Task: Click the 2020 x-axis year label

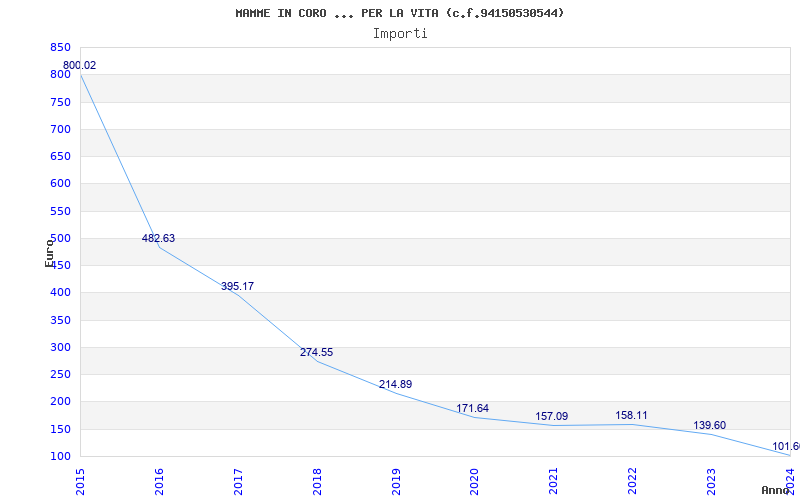Action: pyautogui.click(x=474, y=481)
